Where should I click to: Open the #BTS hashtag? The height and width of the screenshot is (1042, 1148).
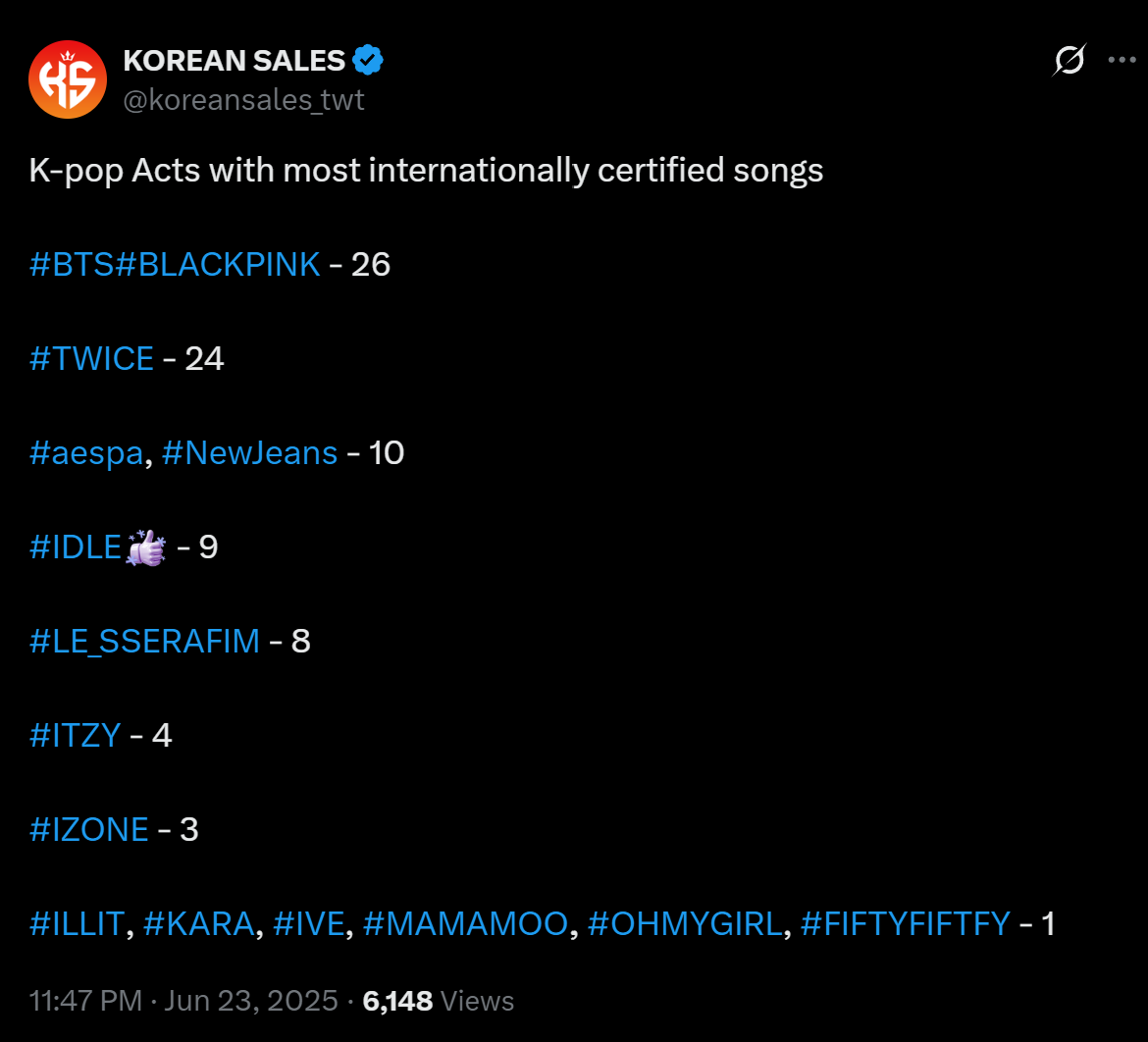coord(72,264)
